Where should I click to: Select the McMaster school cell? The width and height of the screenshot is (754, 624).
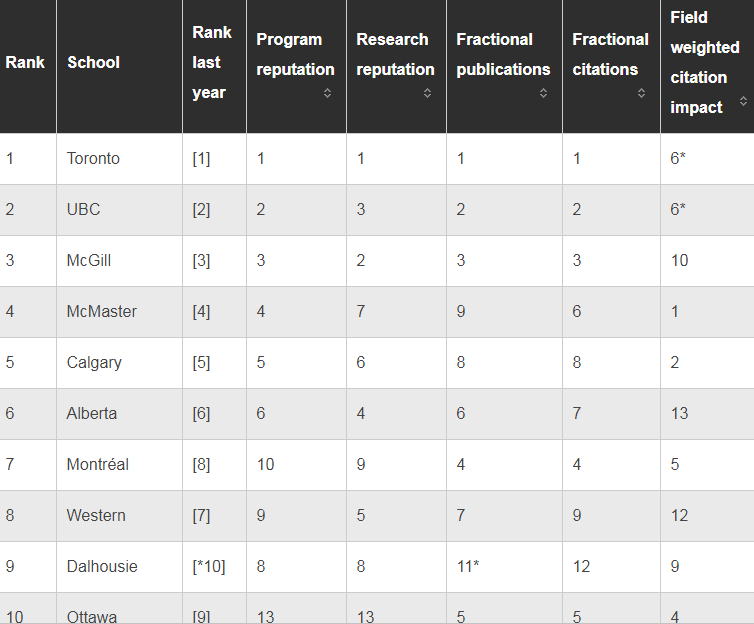click(119, 312)
